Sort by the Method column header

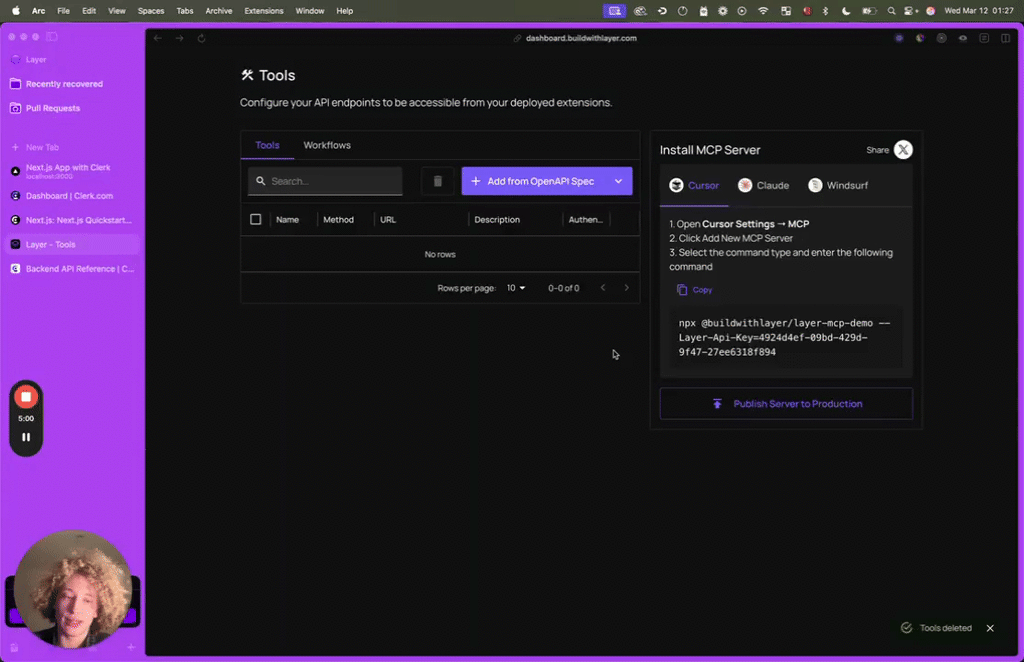(x=338, y=219)
